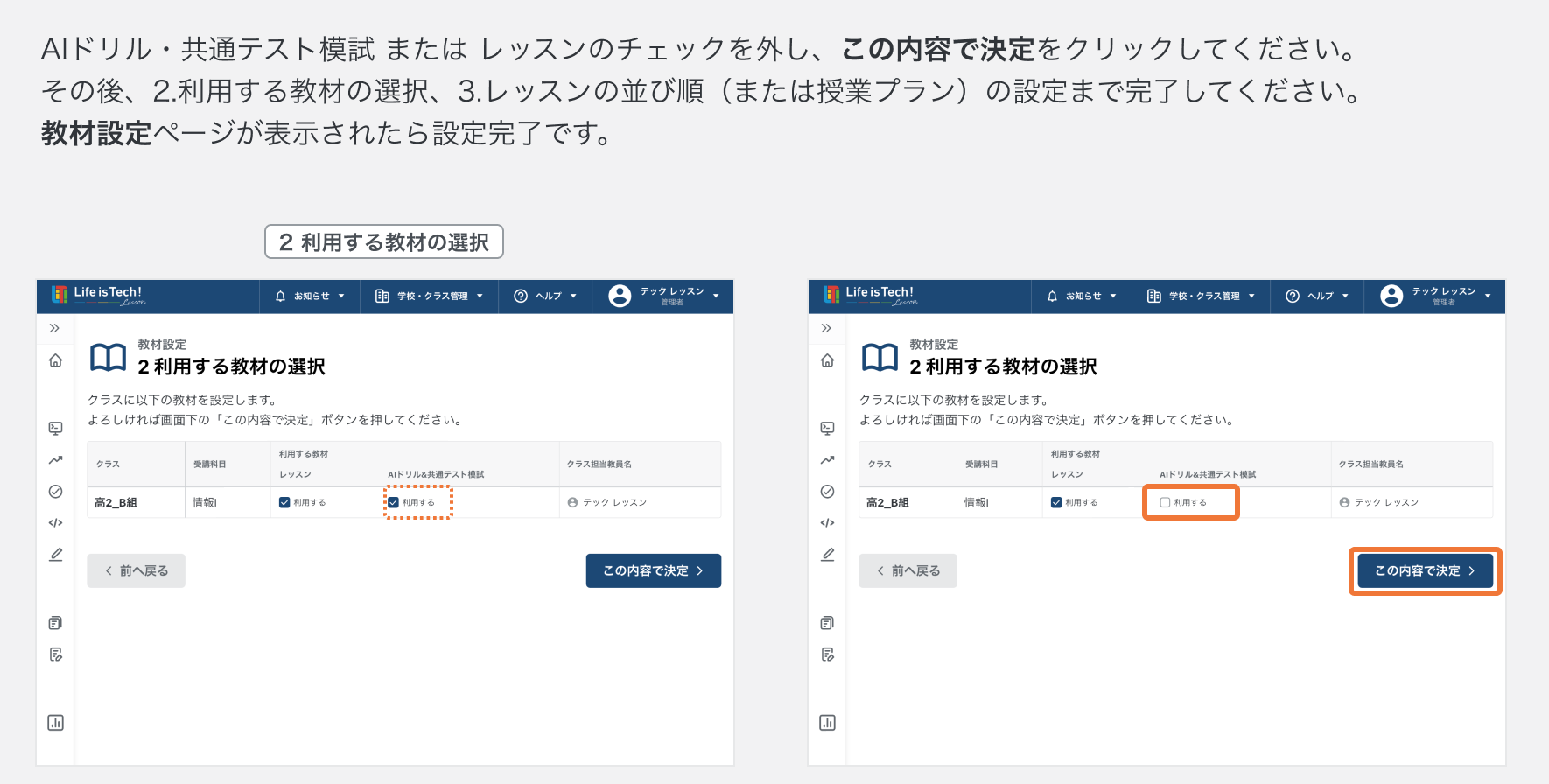Click 前へ戻る button in right screenshot
Image resolution: width=1549 pixels, height=784 pixels.
(x=908, y=570)
